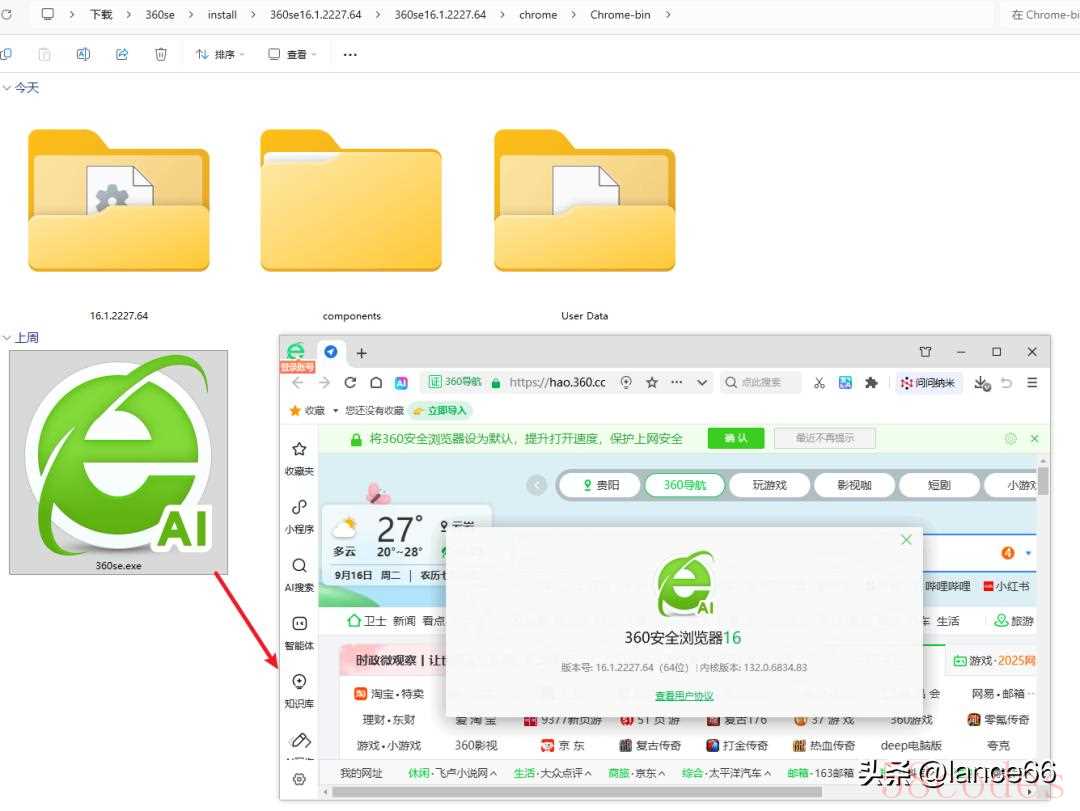1080x811 pixels.
Task: Click the 立即导入 import button
Action: (440, 411)
